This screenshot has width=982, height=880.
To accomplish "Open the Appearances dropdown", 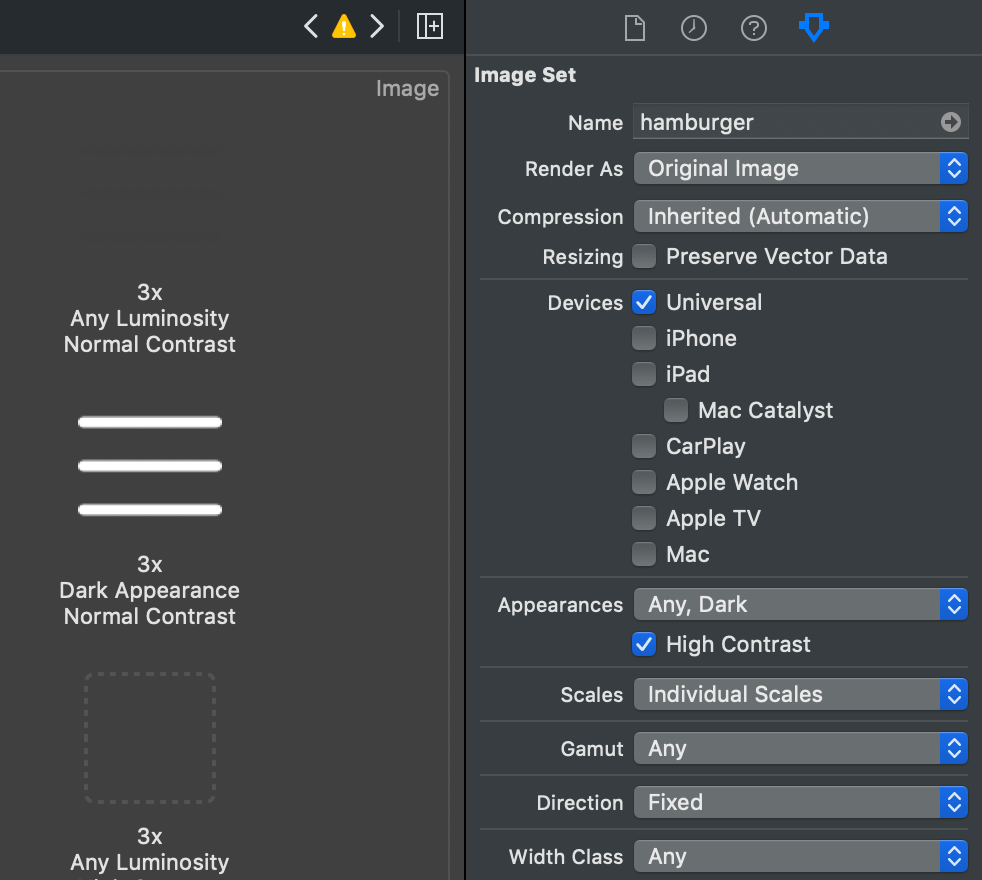I will click(800, 605).
